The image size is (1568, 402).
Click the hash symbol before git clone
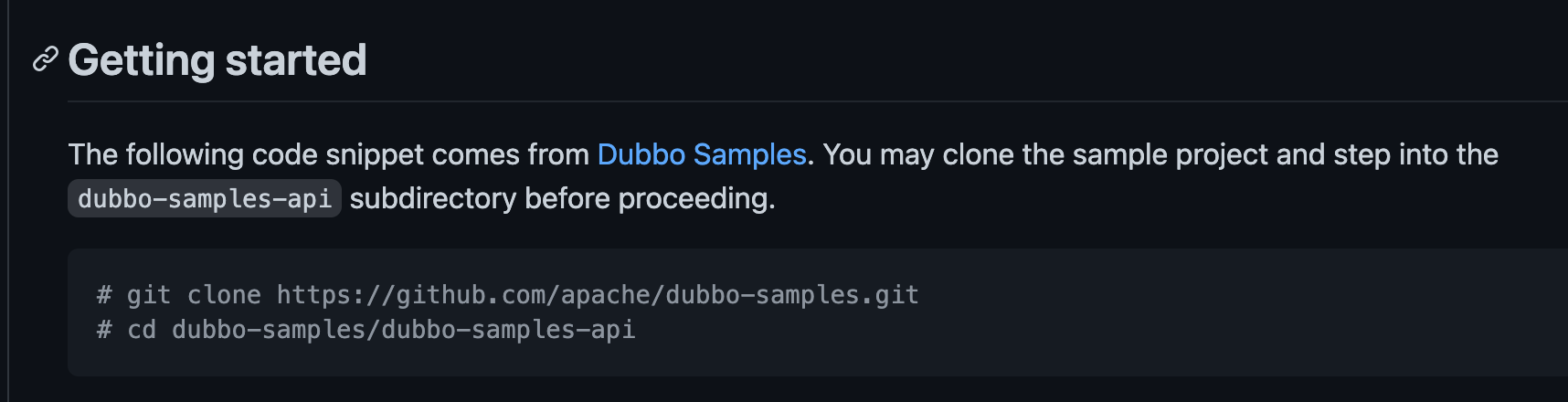pyautogui.click(x=104, y=295)
